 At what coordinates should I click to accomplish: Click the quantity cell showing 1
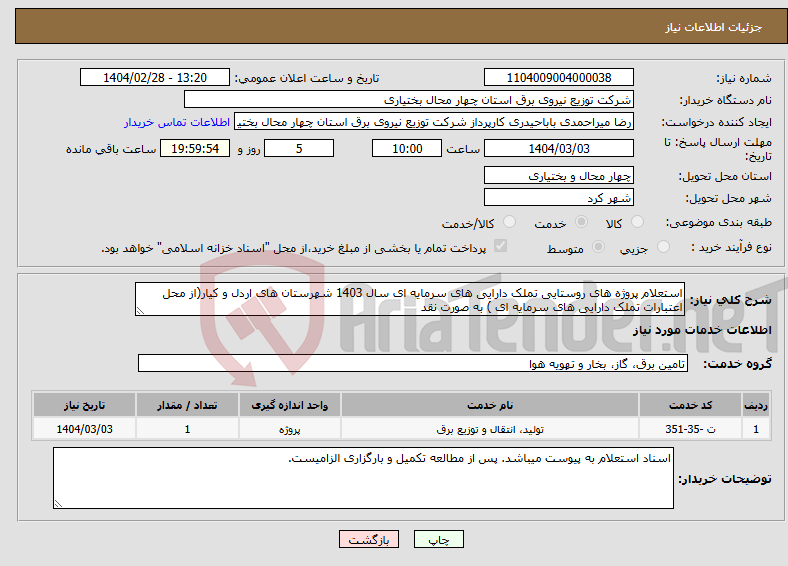pyautogui.click(x=187, y=429)
